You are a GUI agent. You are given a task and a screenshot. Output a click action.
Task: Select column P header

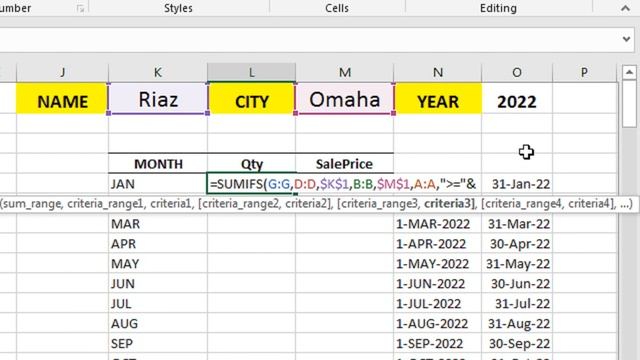(584, 72)
